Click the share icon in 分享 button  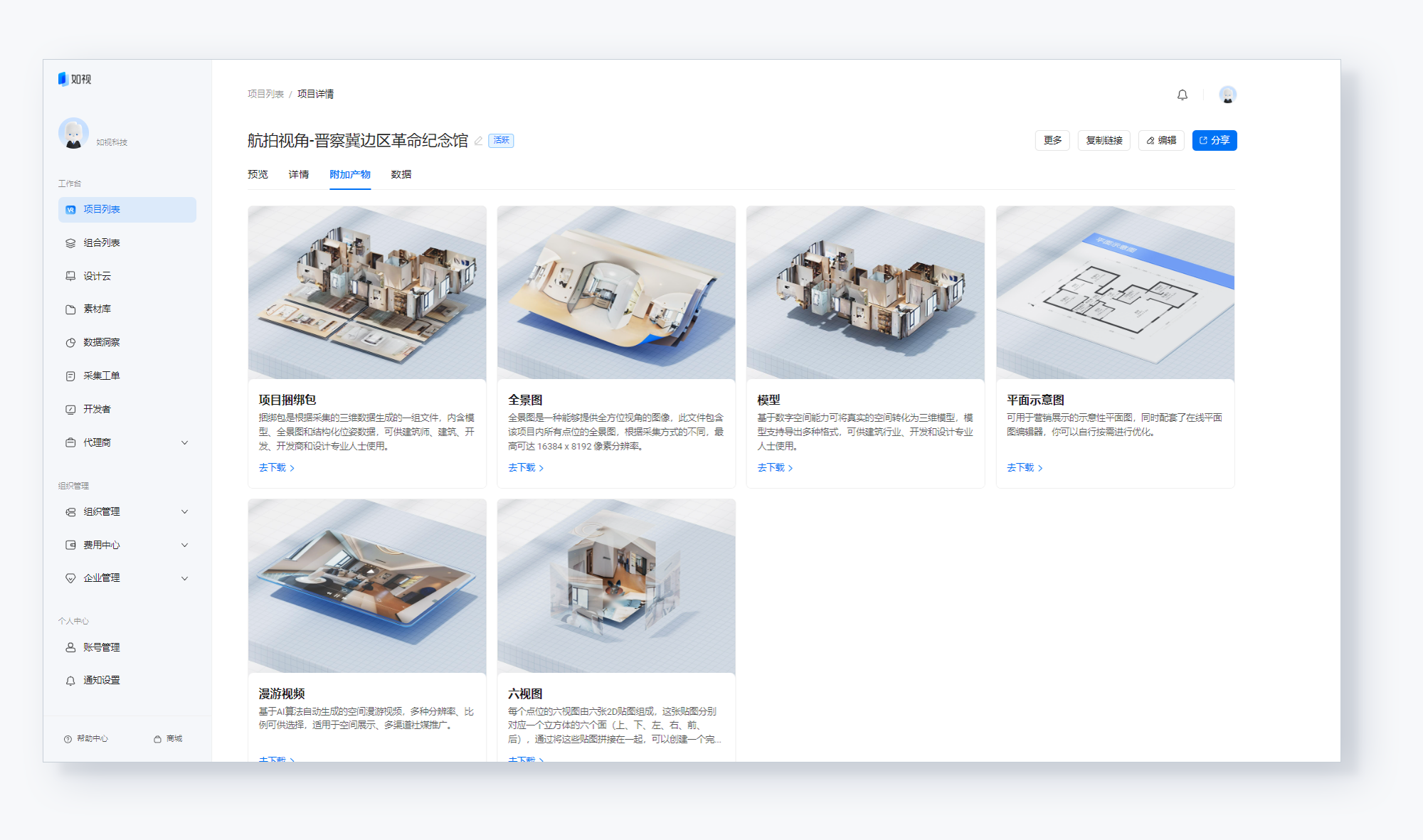pyautogui.click(x=1203, y=141)
